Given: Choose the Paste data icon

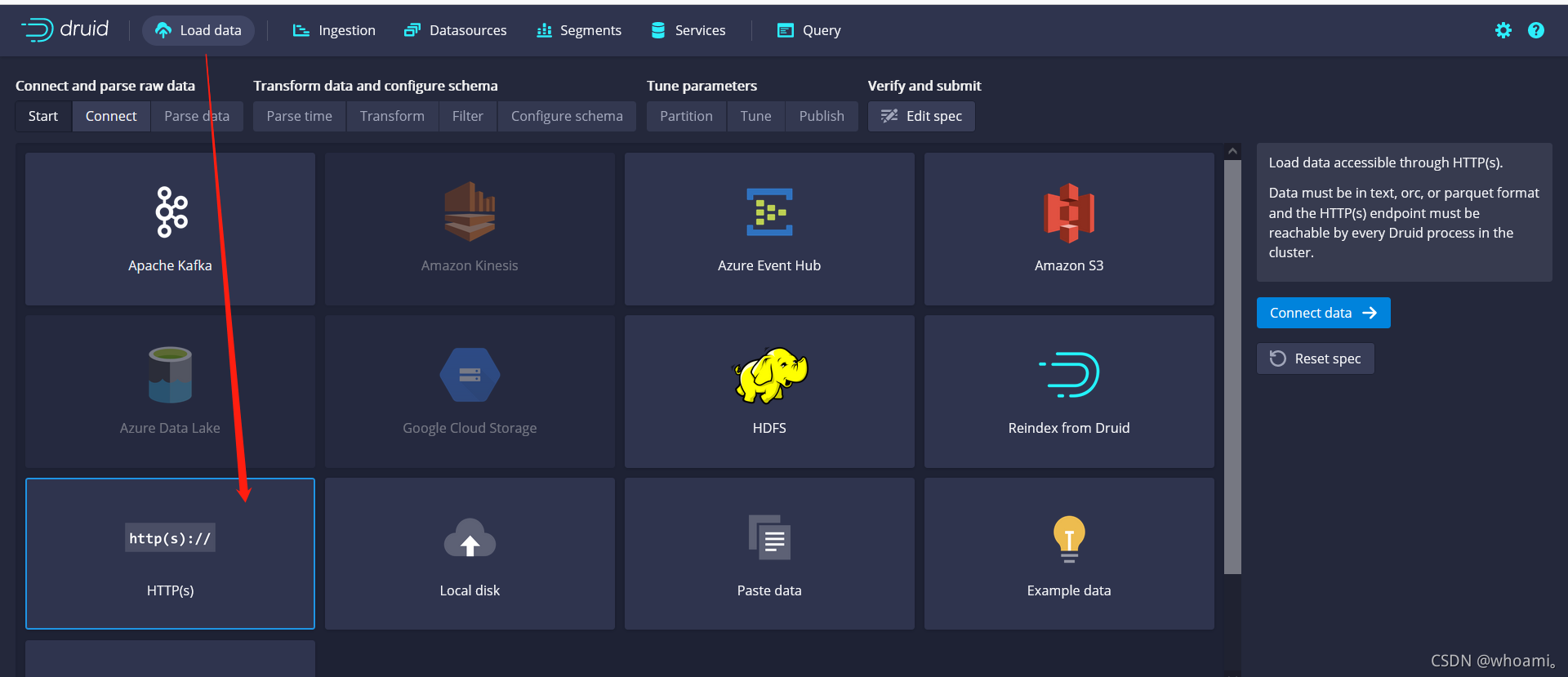Looking at the screenshot, I should point(769,537).
